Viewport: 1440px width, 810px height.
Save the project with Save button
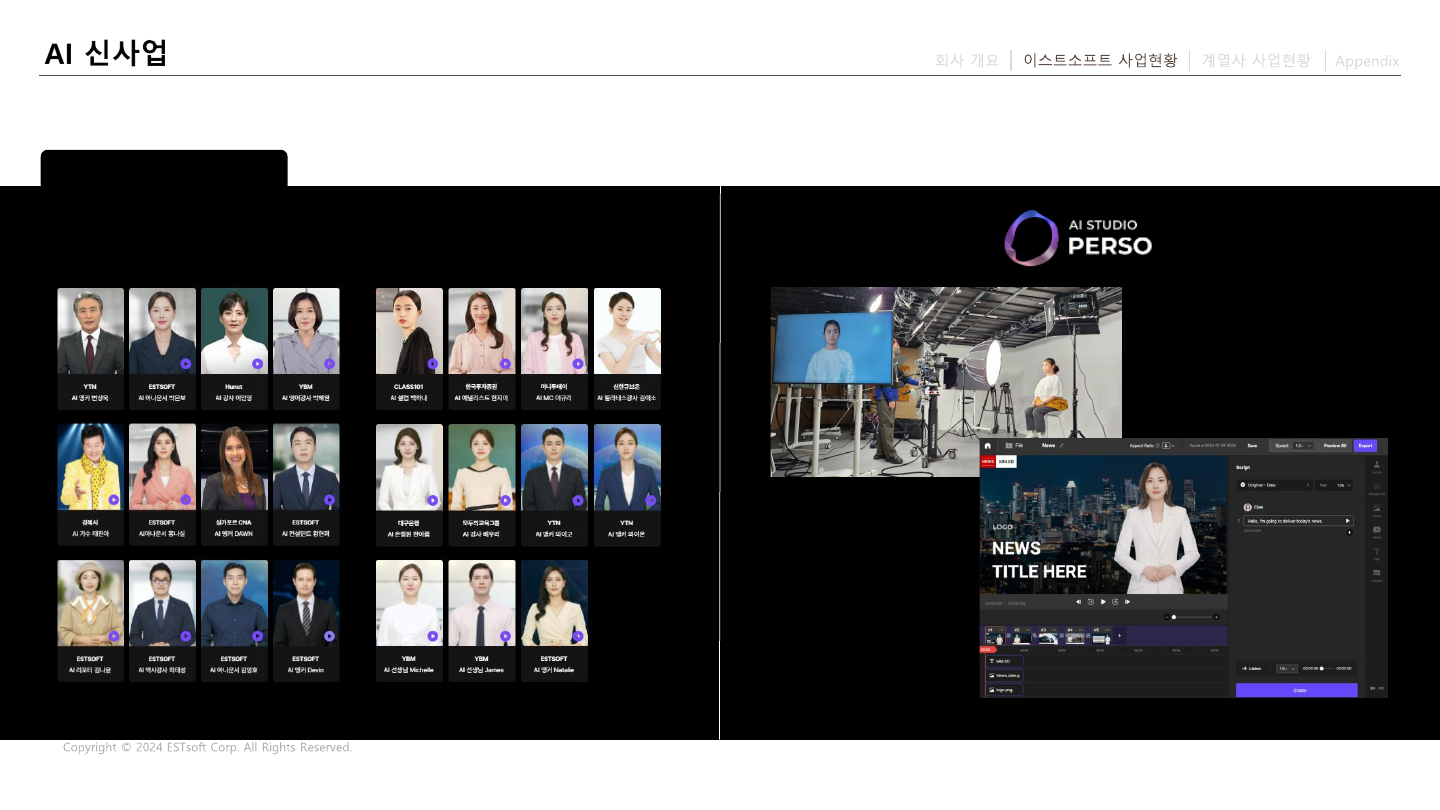point(1252,445)
